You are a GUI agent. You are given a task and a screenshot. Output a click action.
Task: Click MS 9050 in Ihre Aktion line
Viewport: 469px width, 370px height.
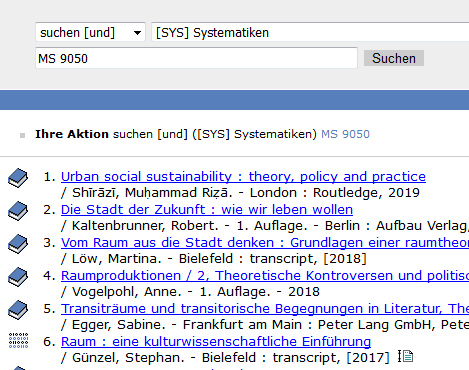pos(345,134)
